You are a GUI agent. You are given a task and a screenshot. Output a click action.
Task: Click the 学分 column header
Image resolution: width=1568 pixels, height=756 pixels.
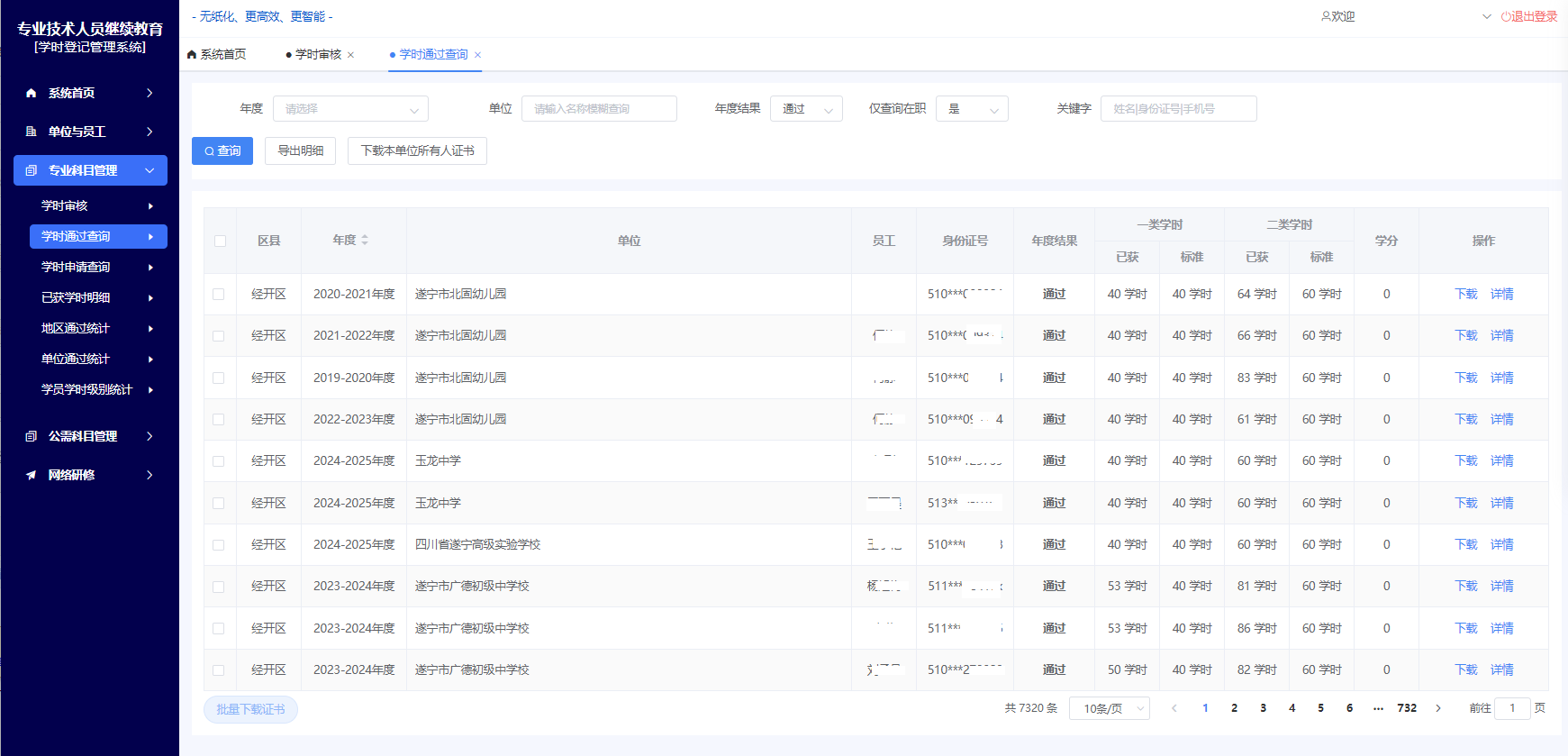tap(1386, 241)
